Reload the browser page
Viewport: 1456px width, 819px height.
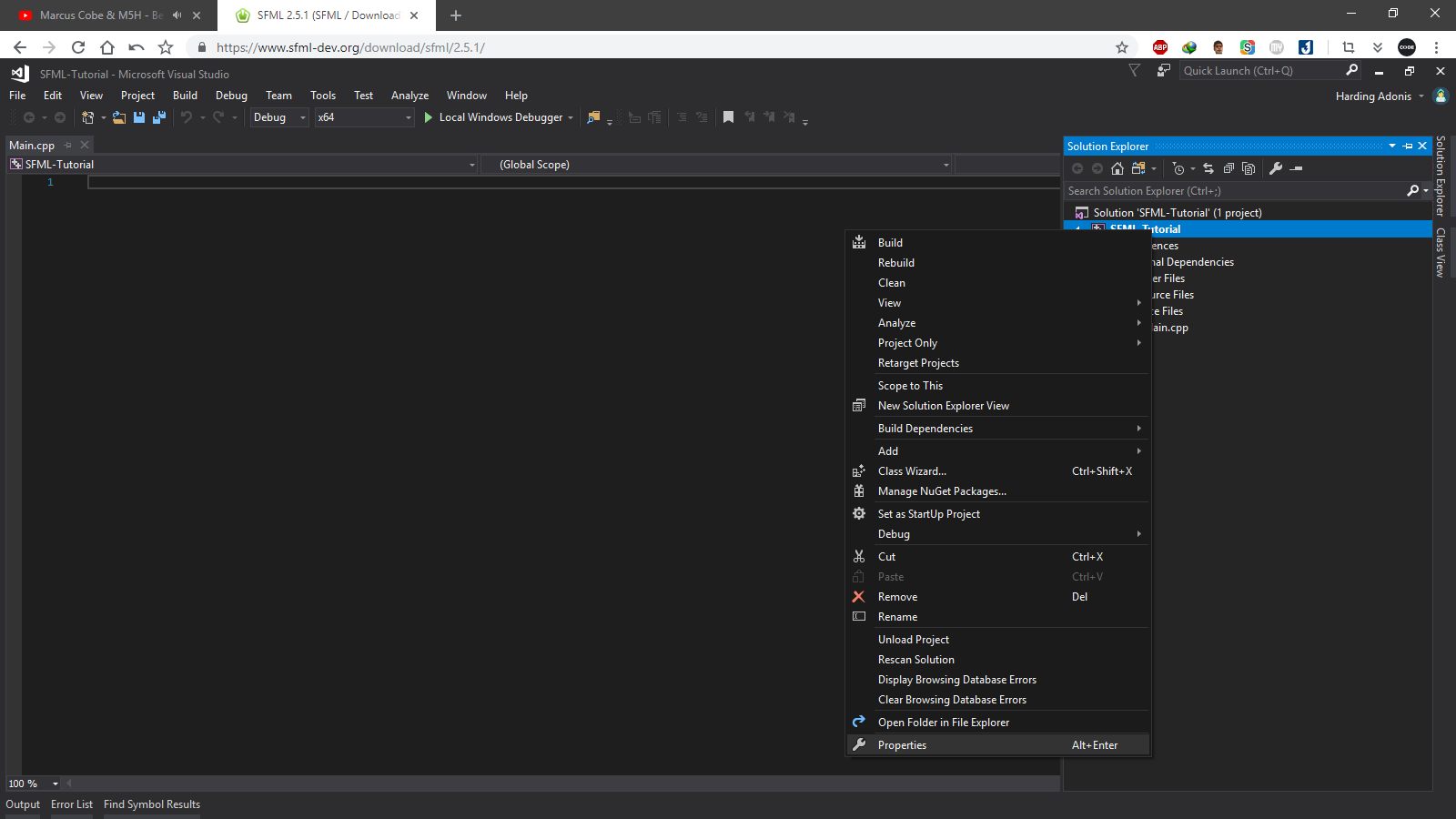[x=78, y=47]
